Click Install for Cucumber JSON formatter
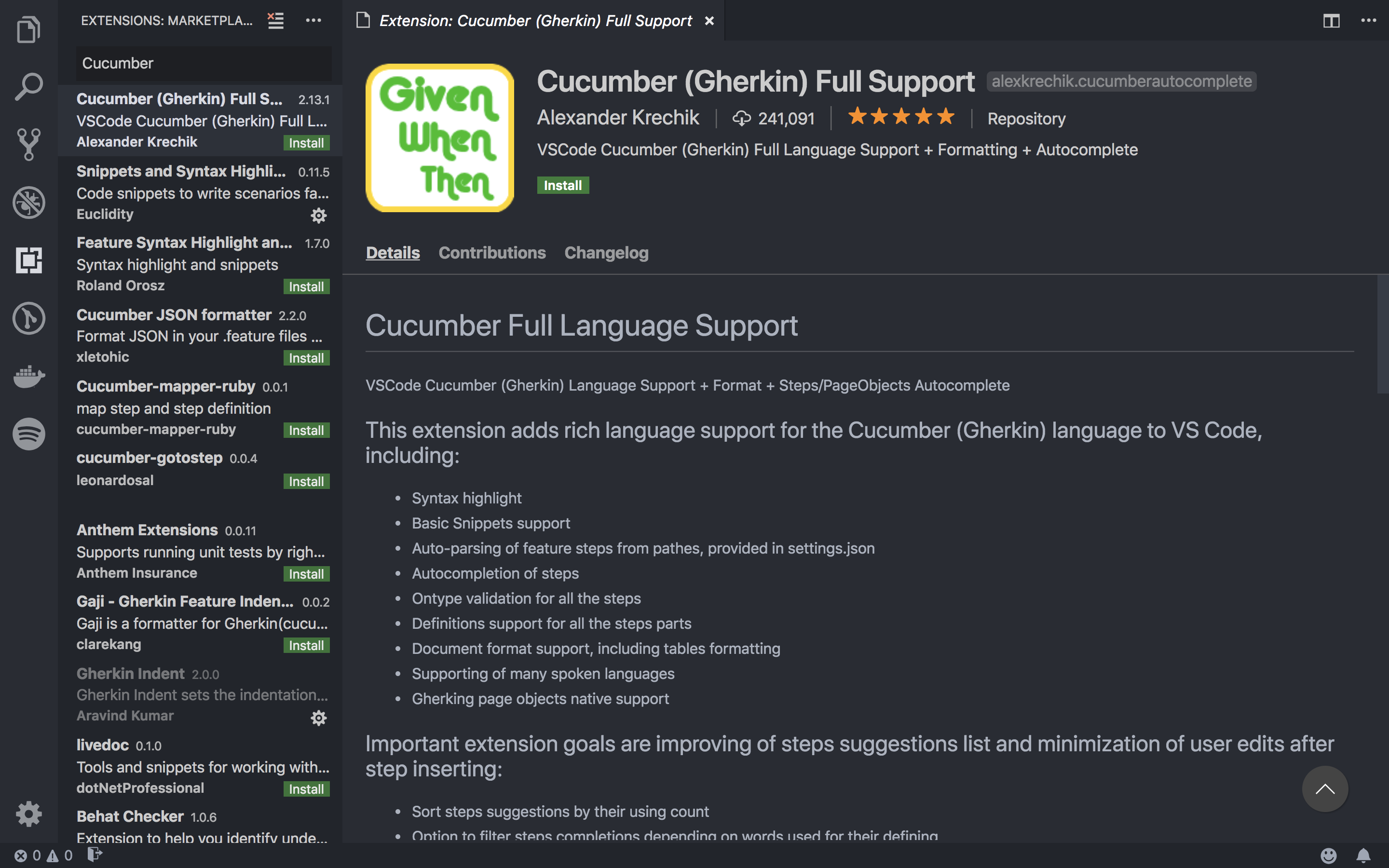1389x868 pixels. click(x=305, y=358)
